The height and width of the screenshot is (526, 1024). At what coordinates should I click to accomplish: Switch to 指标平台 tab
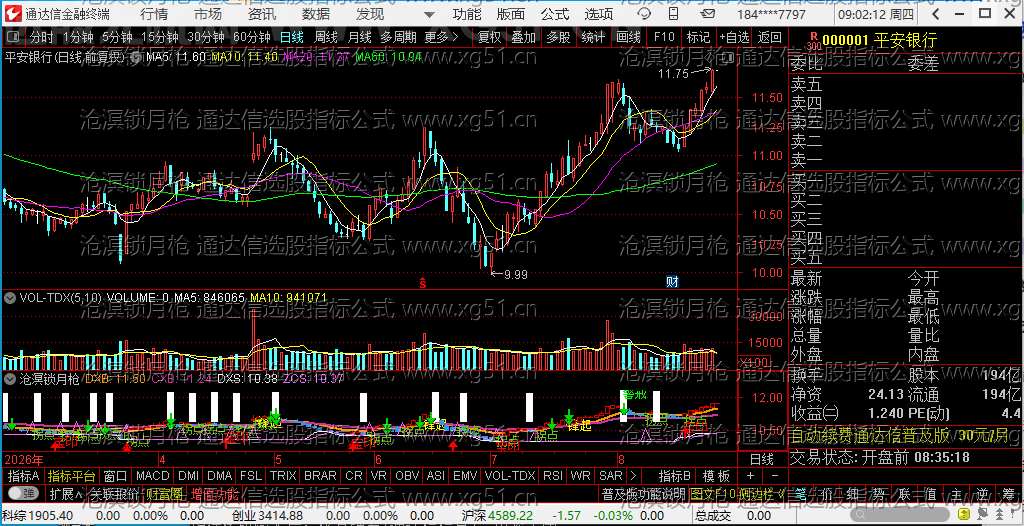[71, 476]
